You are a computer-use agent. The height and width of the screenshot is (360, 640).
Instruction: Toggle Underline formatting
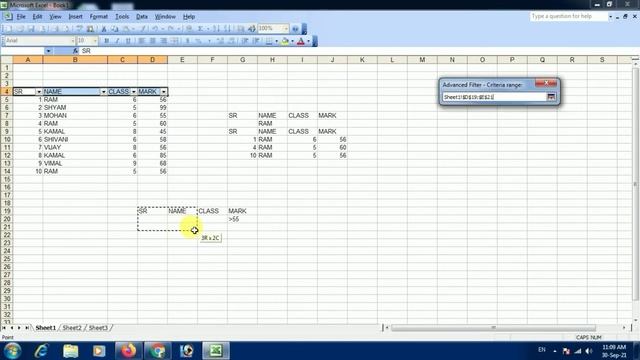(128, 41)
